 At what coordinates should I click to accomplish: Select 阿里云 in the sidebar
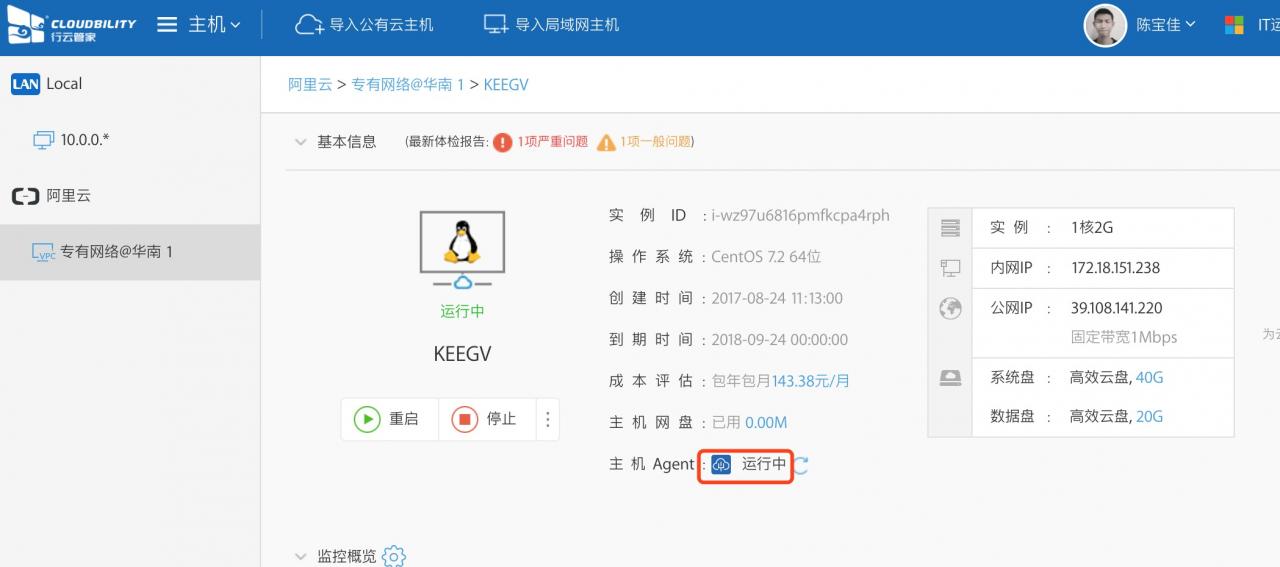tap(69, 196)
